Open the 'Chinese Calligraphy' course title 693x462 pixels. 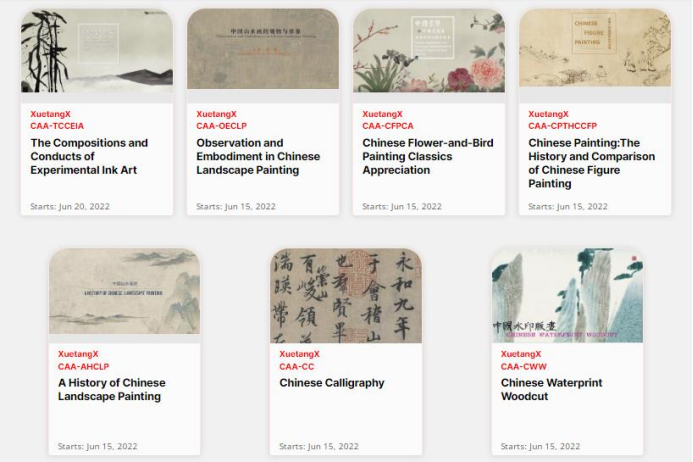tap(332, 383)
